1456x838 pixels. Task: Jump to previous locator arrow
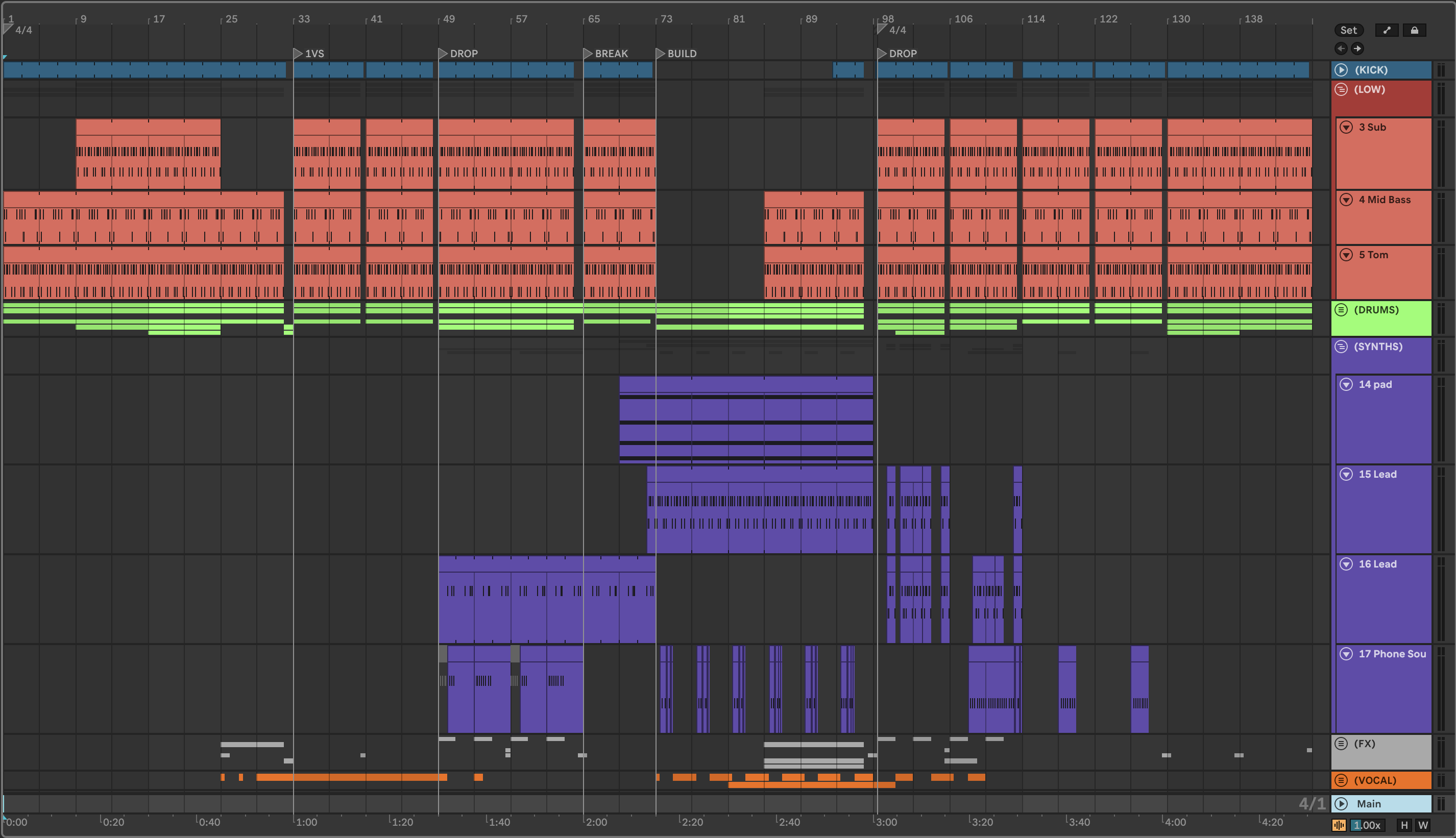point(1341,48)
